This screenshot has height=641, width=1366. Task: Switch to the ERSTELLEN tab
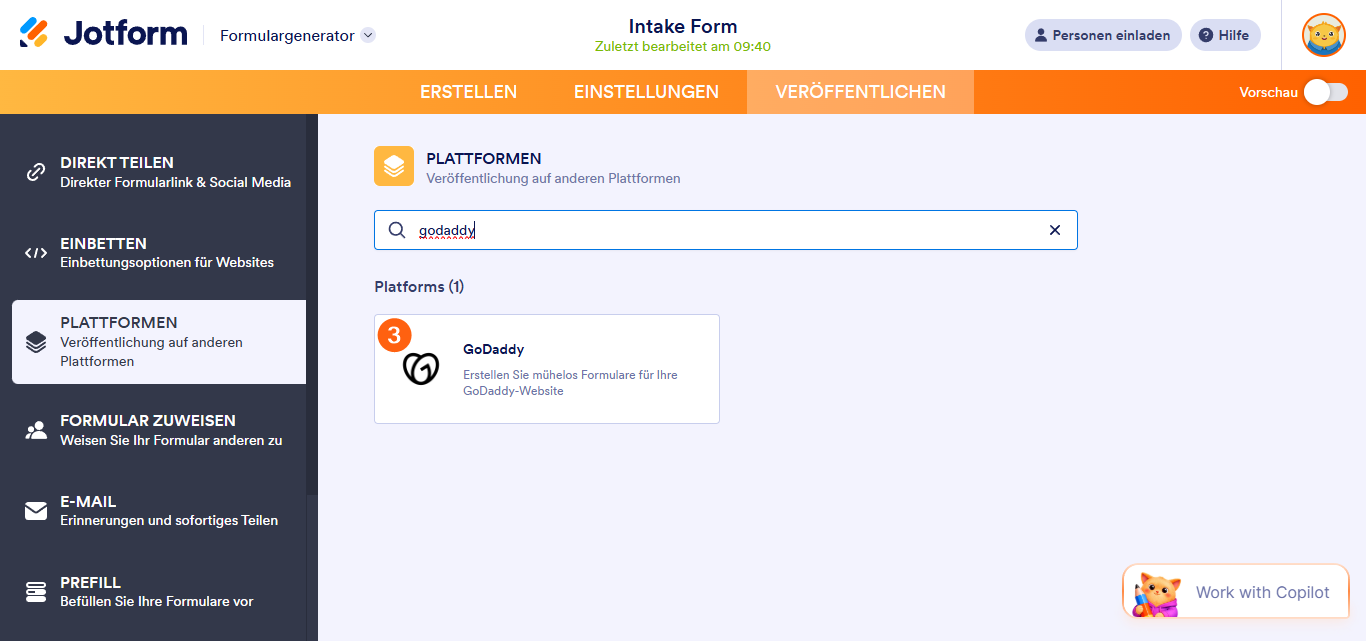click(468, 91)
